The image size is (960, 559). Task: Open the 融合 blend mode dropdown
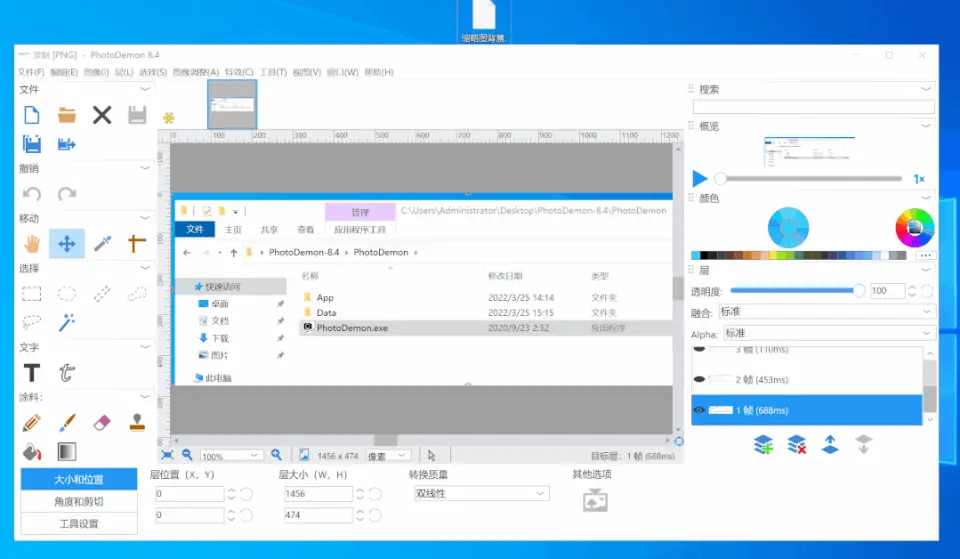(x=827, y=312)
